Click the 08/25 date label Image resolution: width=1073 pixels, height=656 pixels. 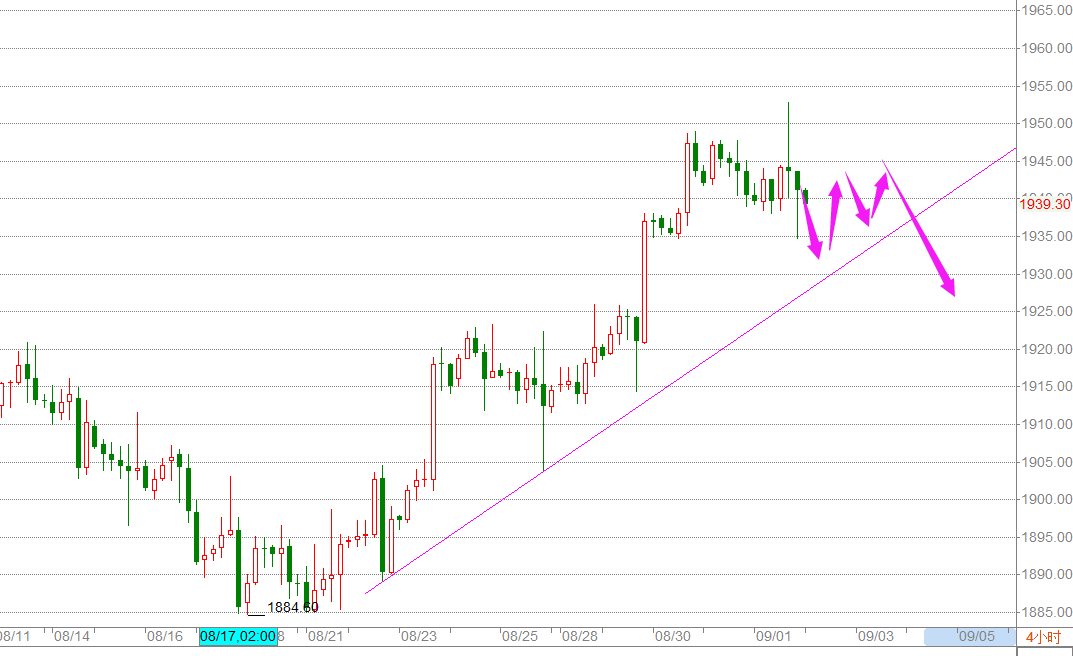(x=520, y=636)
